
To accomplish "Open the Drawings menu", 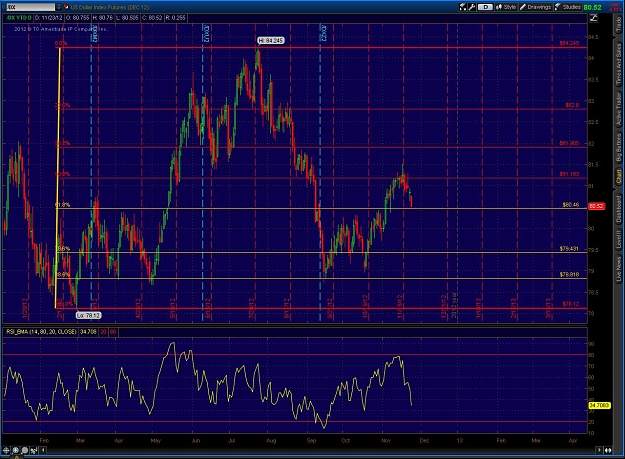I will (x=535, y=7).
